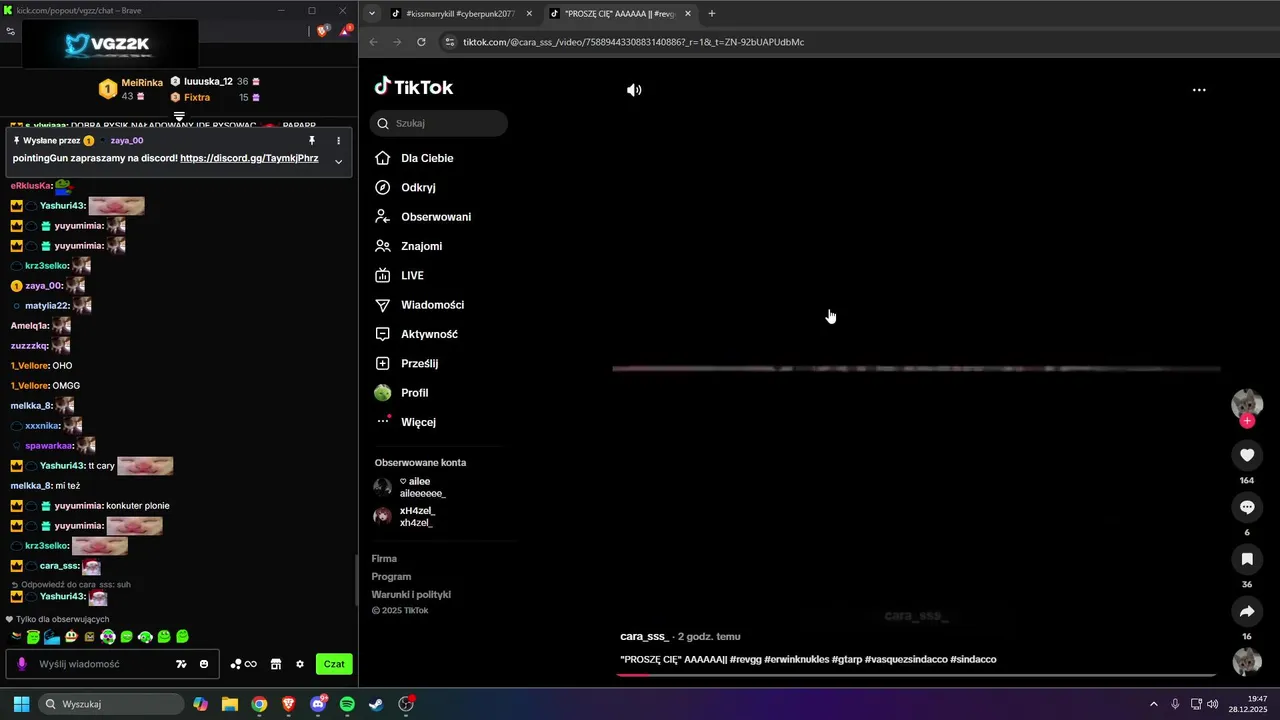1280x720 pixels.
Task: Open site settings icon beside tiktok.com URL
Action: (449, 42)
